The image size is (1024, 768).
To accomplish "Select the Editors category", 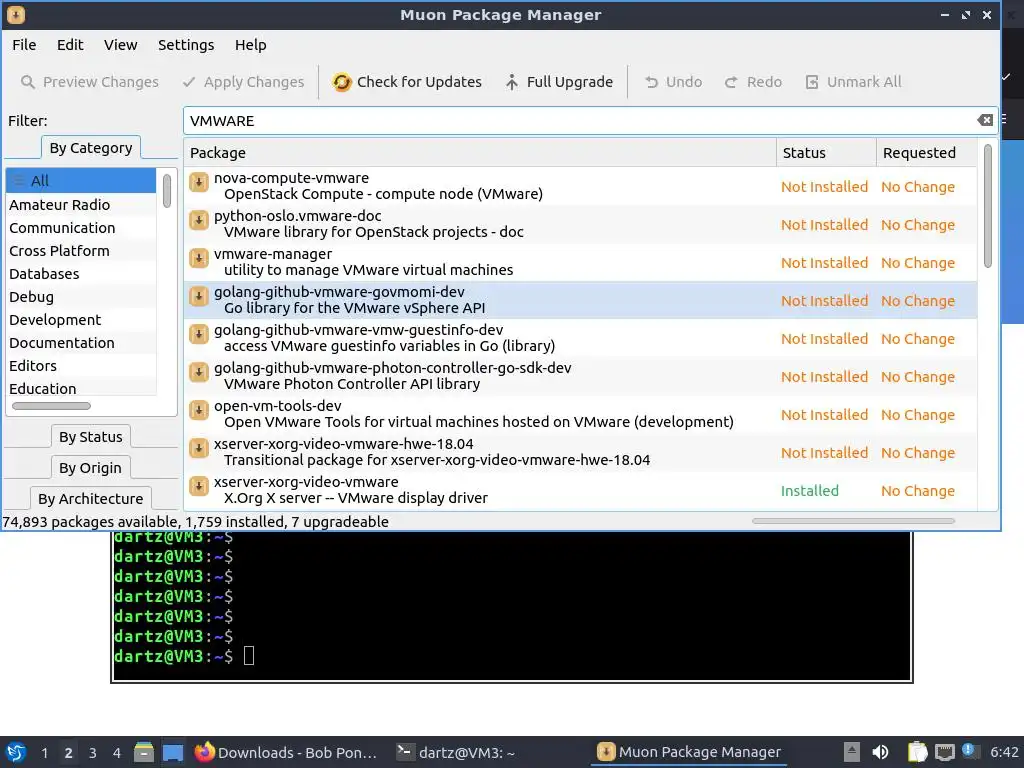I will (x=81, y=366).
